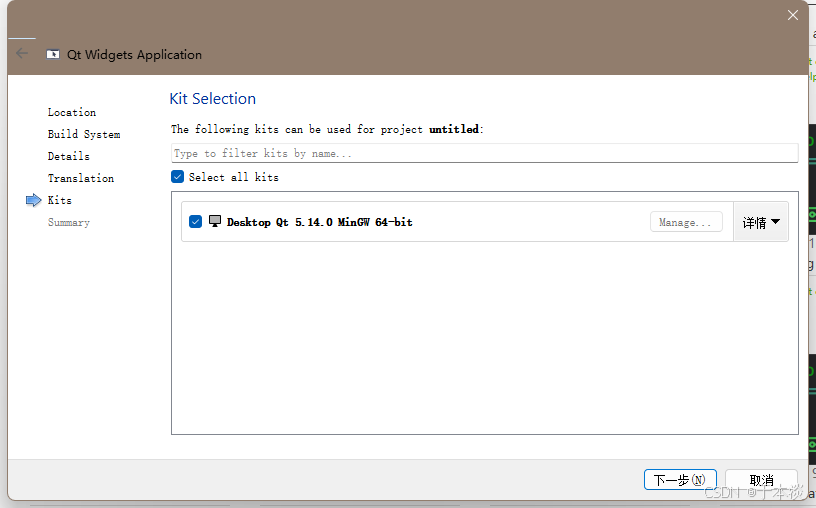Select the Summary wizard step
This screenshot has height=508, width=816.
click(x=69, y=222)
